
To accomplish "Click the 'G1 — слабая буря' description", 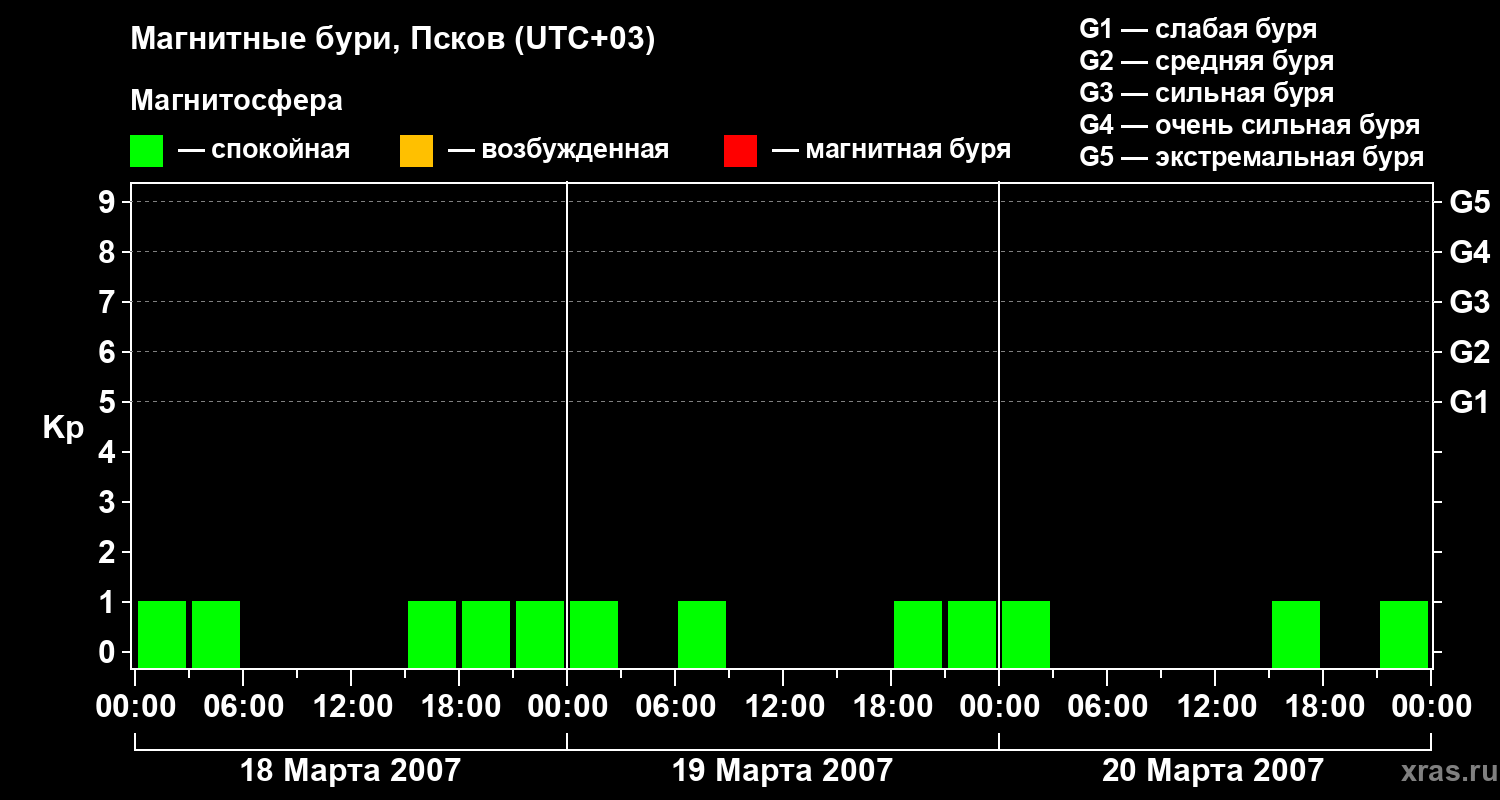I will point(1198,29).
